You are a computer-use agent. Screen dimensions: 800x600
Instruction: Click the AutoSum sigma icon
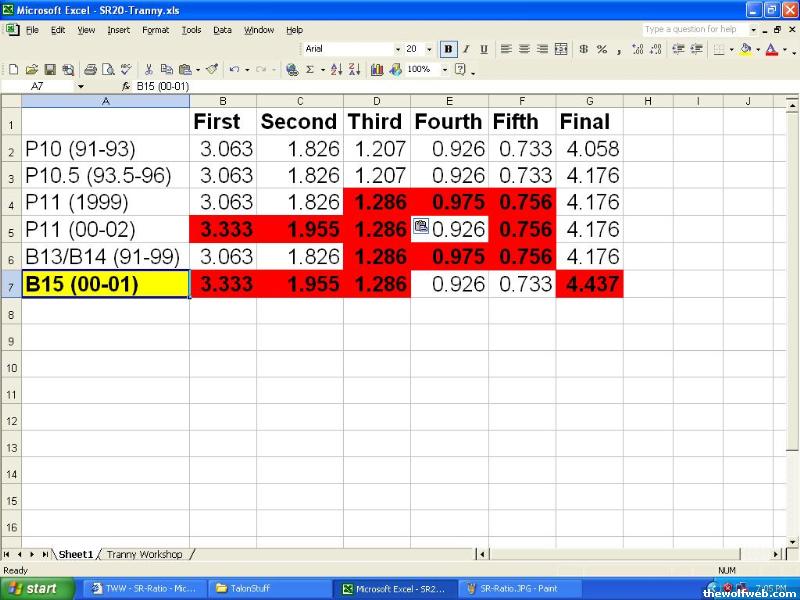click(x=309, y=70)
